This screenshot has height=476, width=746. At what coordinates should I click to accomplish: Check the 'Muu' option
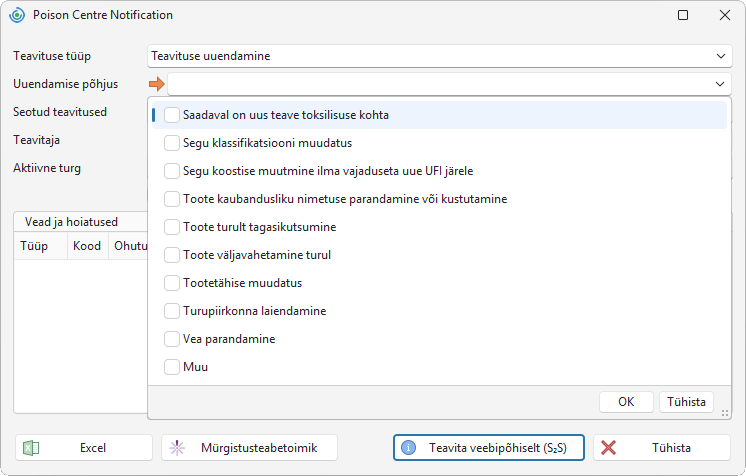click(x=172, y=367)
